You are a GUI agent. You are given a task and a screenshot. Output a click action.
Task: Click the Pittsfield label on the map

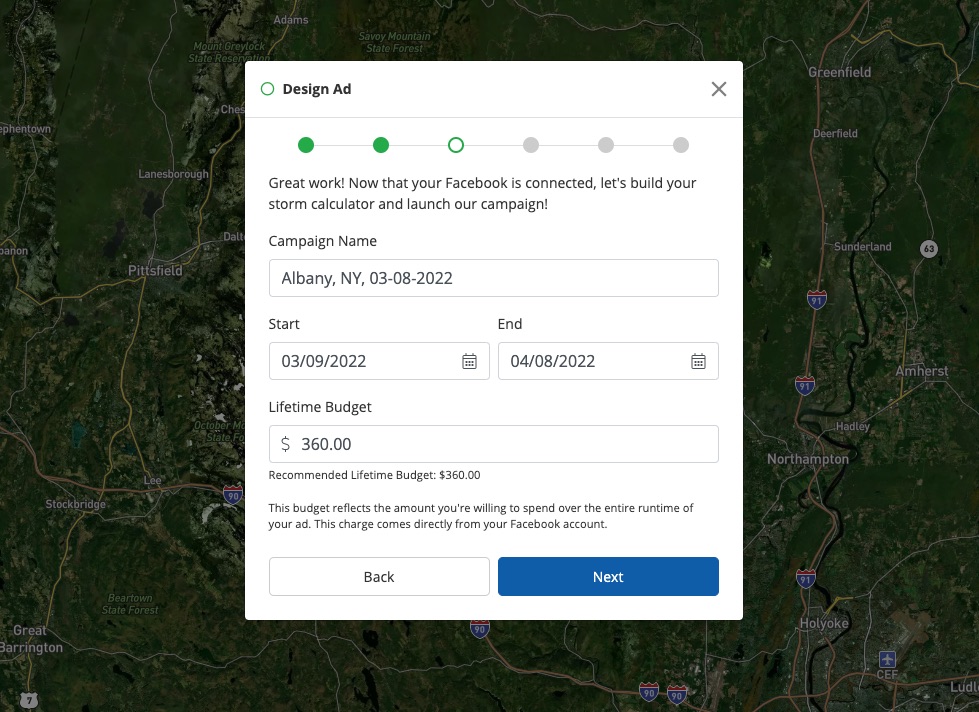coord(155,271)
